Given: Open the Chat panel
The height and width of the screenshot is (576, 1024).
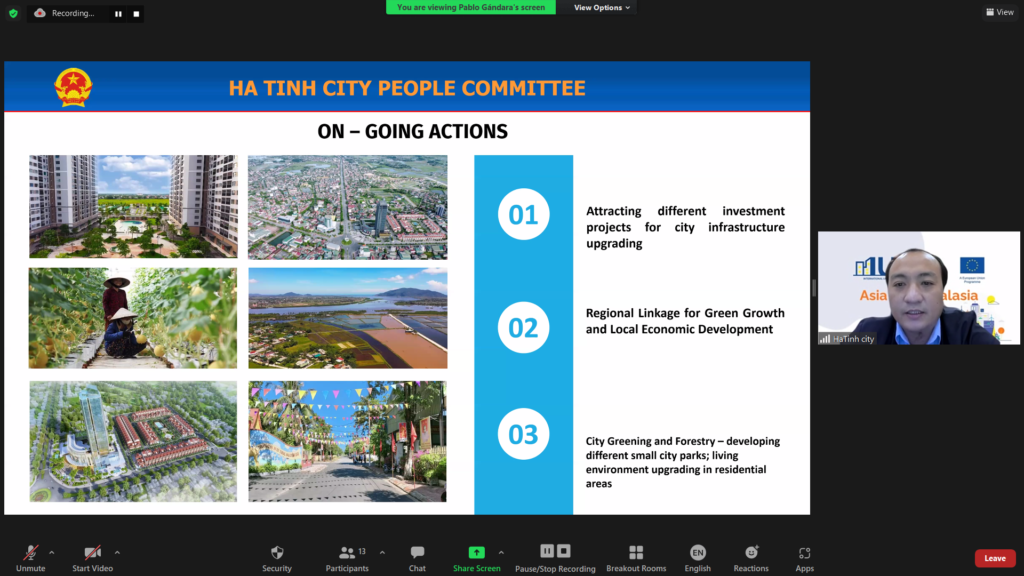Looking at the screenshot, I should tap(417, 557).
